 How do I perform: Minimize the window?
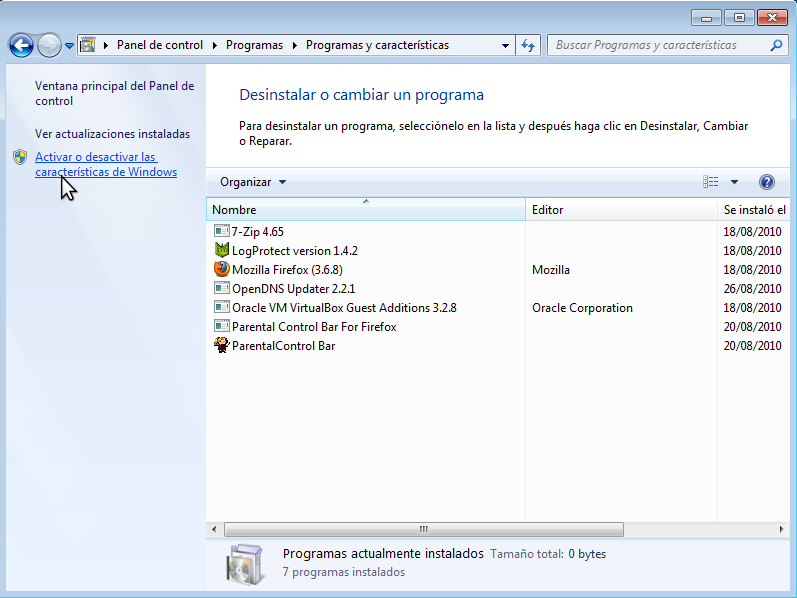(x=707, y=18)
